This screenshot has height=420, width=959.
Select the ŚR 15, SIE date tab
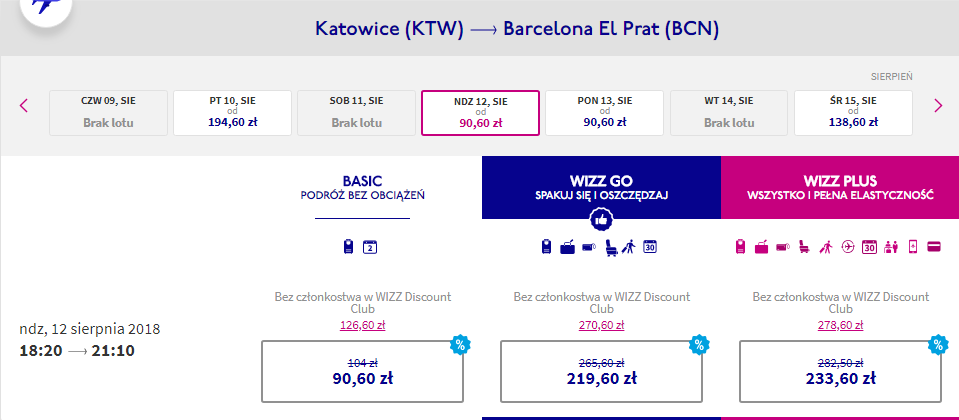click(853, 113)
